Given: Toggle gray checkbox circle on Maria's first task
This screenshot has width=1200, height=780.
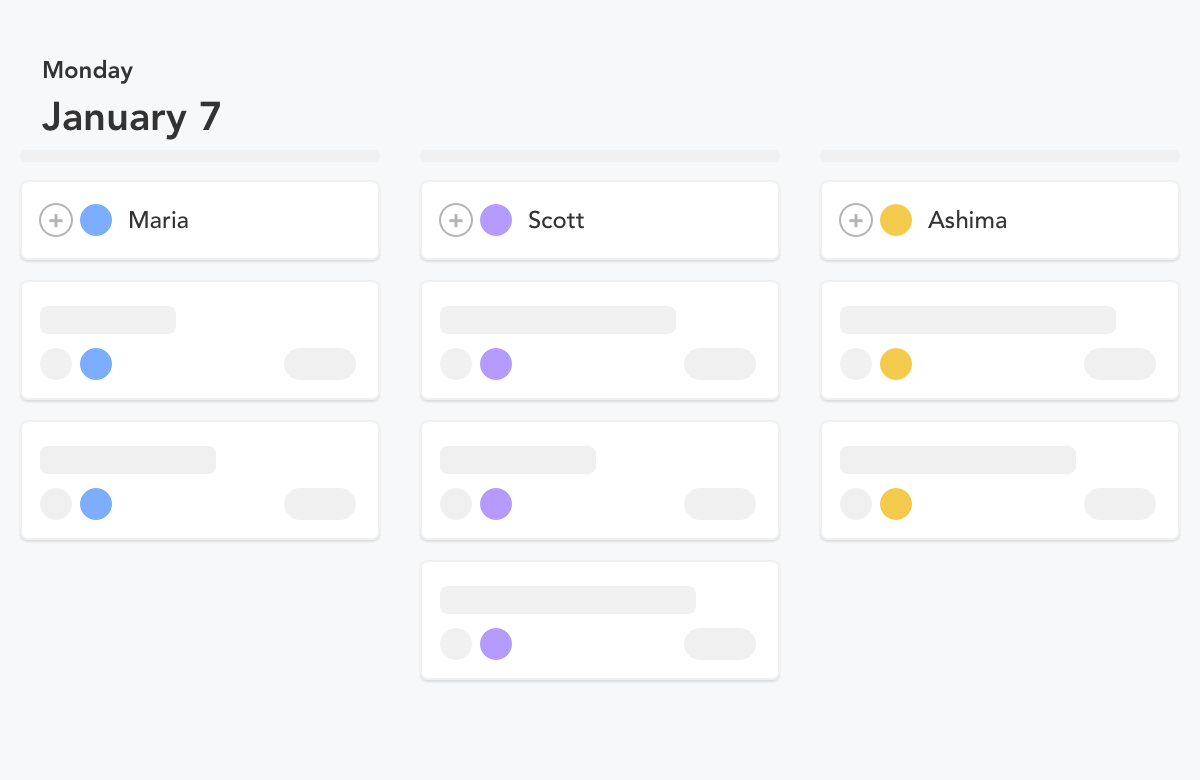Looking at the screenshot, I should (56, 364).
